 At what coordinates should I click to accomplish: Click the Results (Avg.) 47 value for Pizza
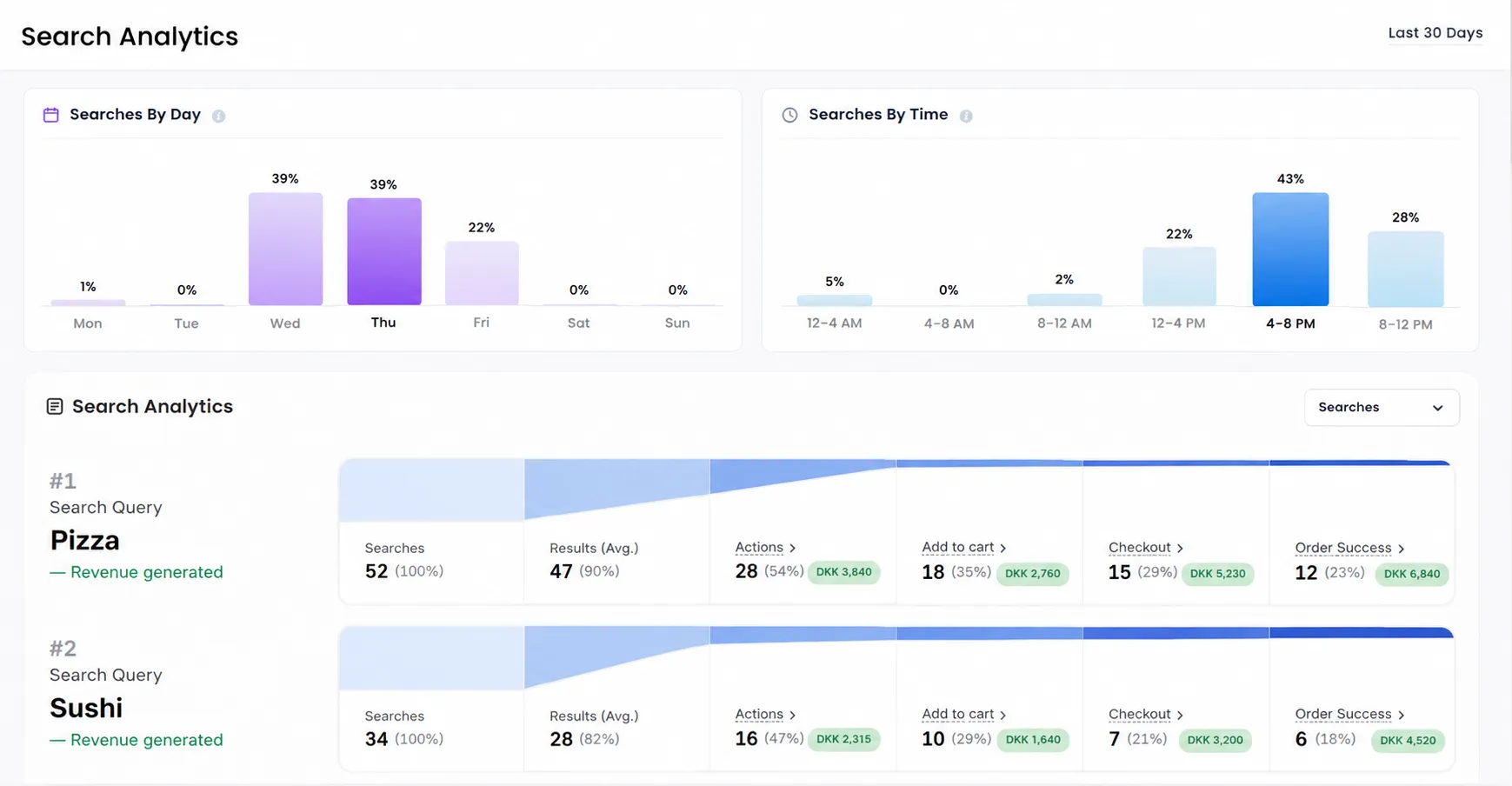[x=561, y=571]
